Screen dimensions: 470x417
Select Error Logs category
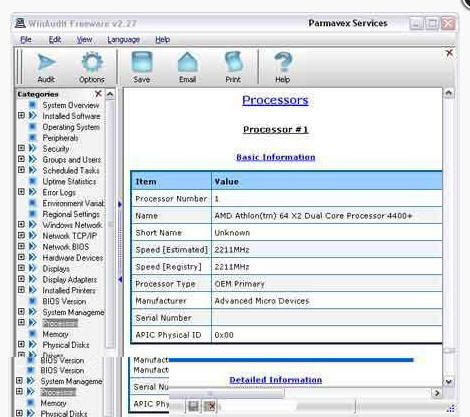(x=59, y=192)
